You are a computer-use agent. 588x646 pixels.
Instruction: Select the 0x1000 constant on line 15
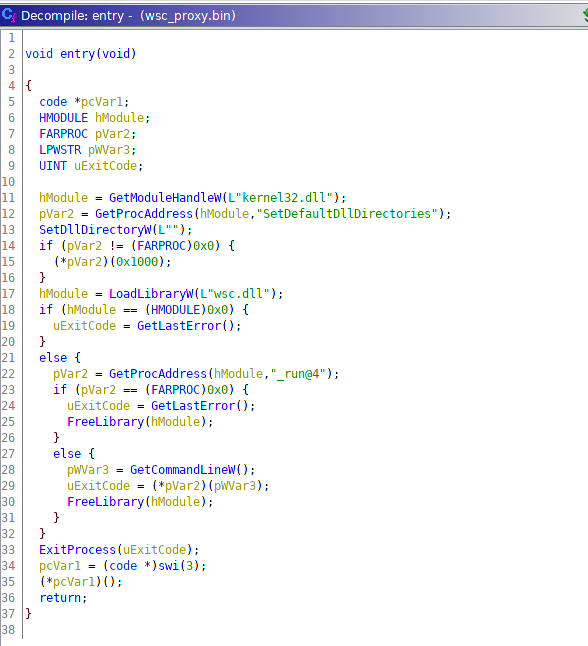coord(137,262)
